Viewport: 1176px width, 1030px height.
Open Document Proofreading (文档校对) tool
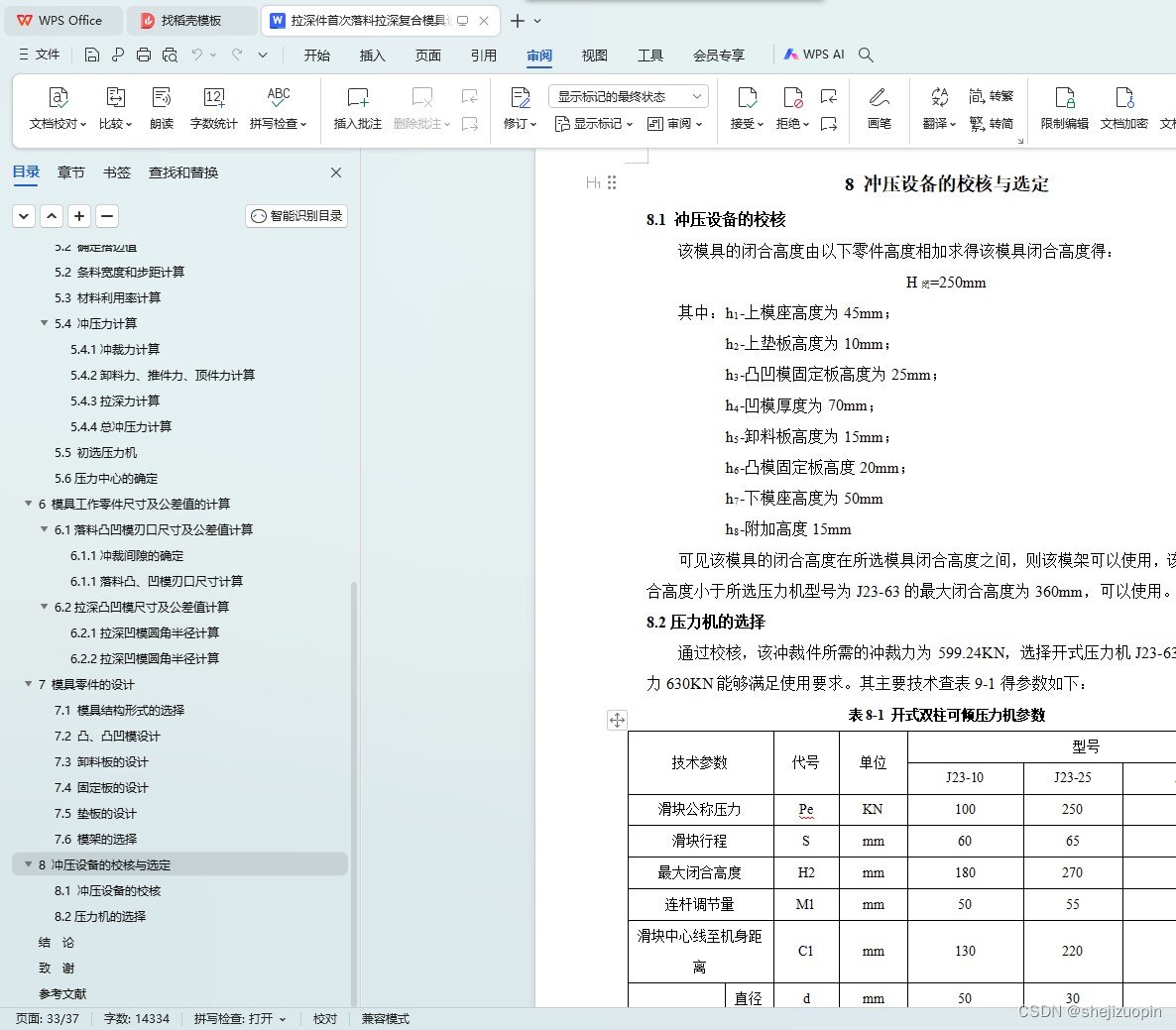coord(58,109)
